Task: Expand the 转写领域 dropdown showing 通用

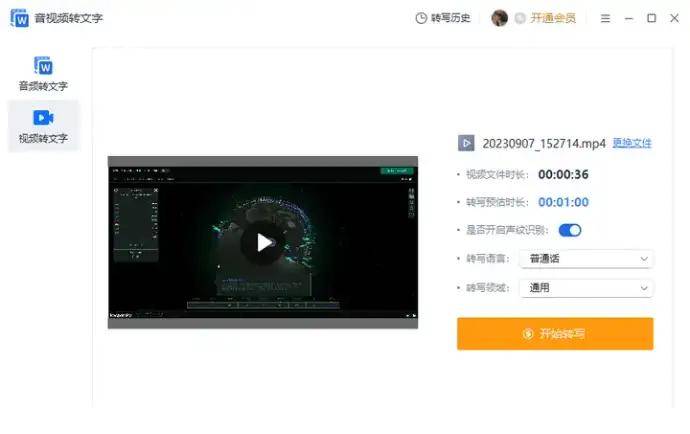Action: tap(586, 288)
